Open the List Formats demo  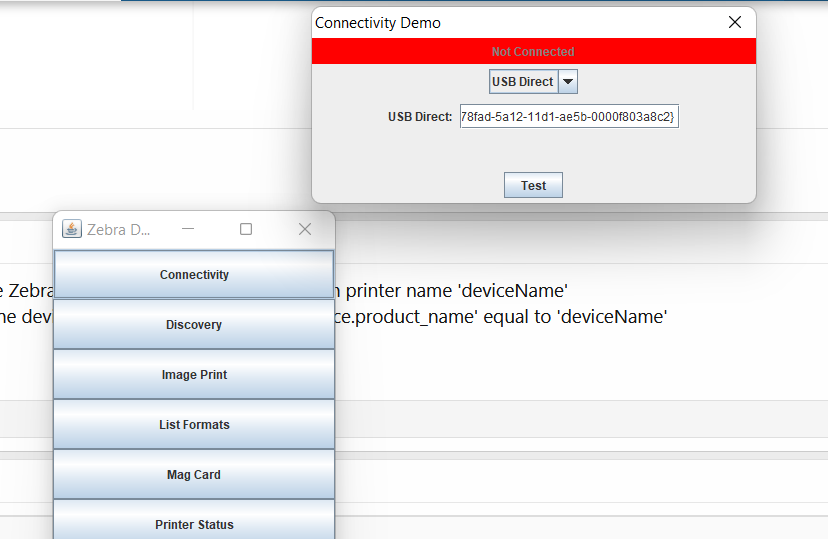(x=194, y=424)
